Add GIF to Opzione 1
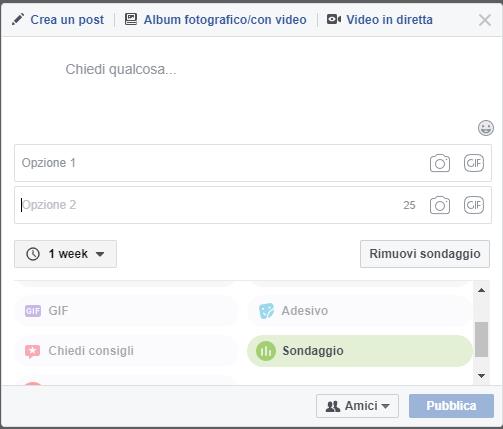Viewport: 503px width, 429px height. coord(474,163)
